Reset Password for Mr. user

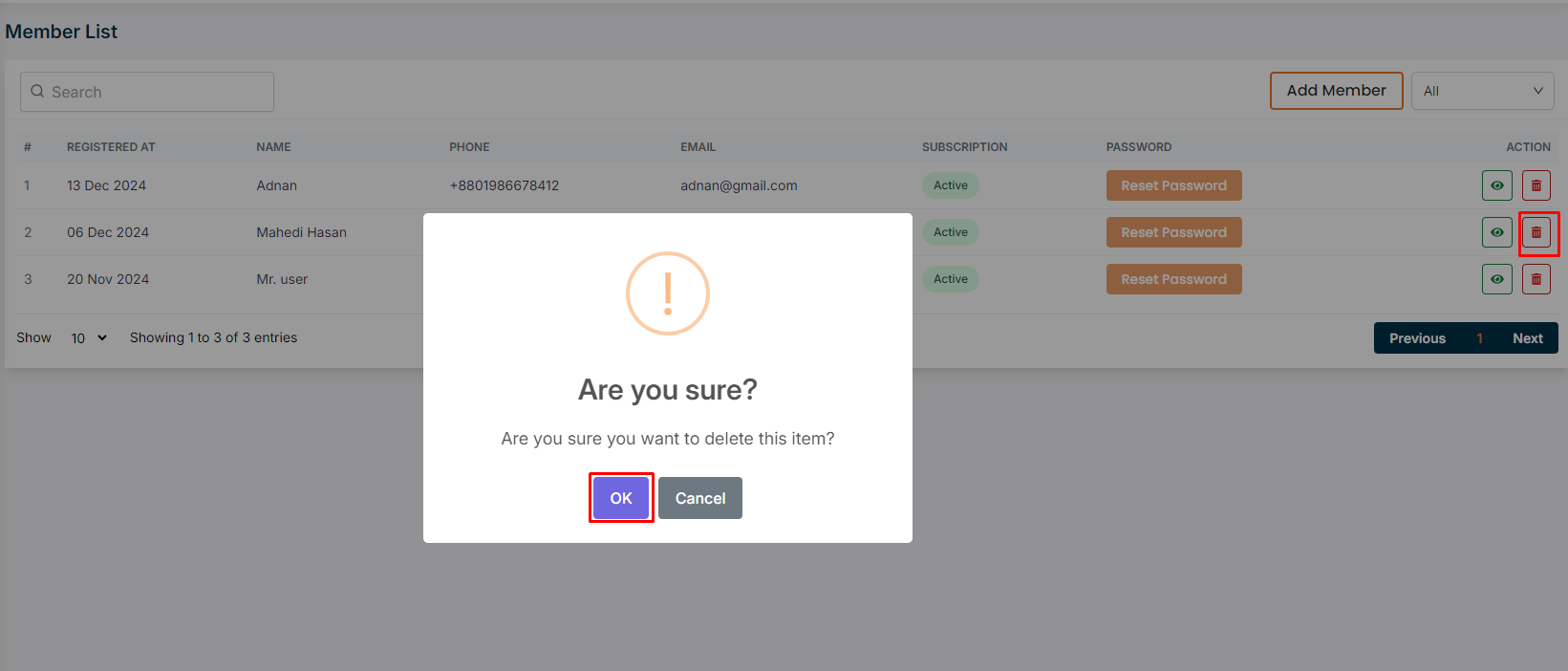(1173, 279)
